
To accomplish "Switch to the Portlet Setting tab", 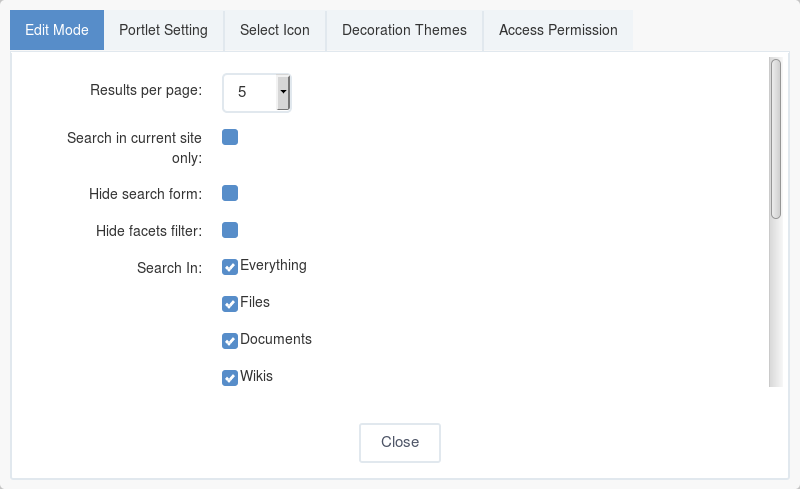I will pos(163,30).
